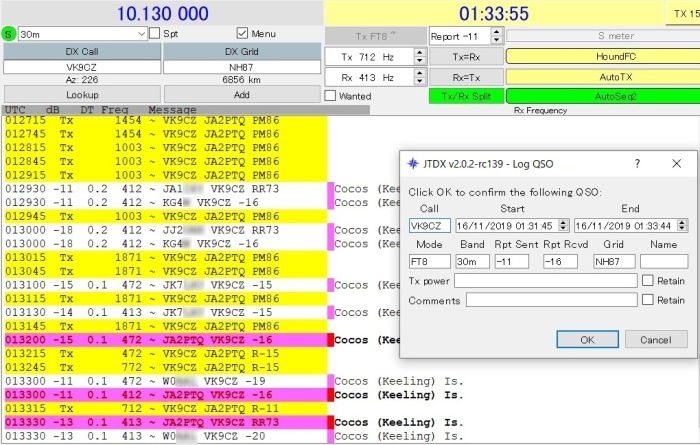This screenshot has height=445, width=700.
Task: Click the help question mark in Log QSO dialog
Action: 638,164
